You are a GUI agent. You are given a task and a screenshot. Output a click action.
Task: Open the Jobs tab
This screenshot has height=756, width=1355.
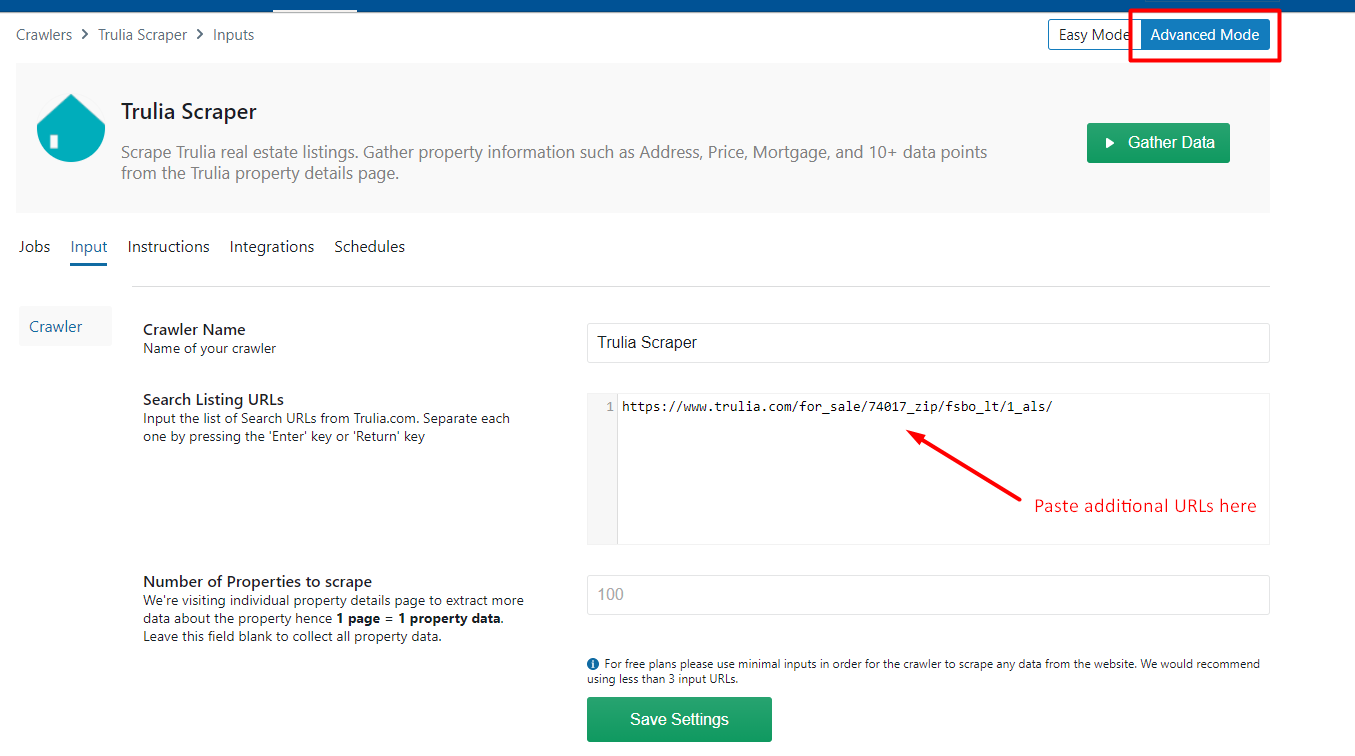tap(34, 247)
